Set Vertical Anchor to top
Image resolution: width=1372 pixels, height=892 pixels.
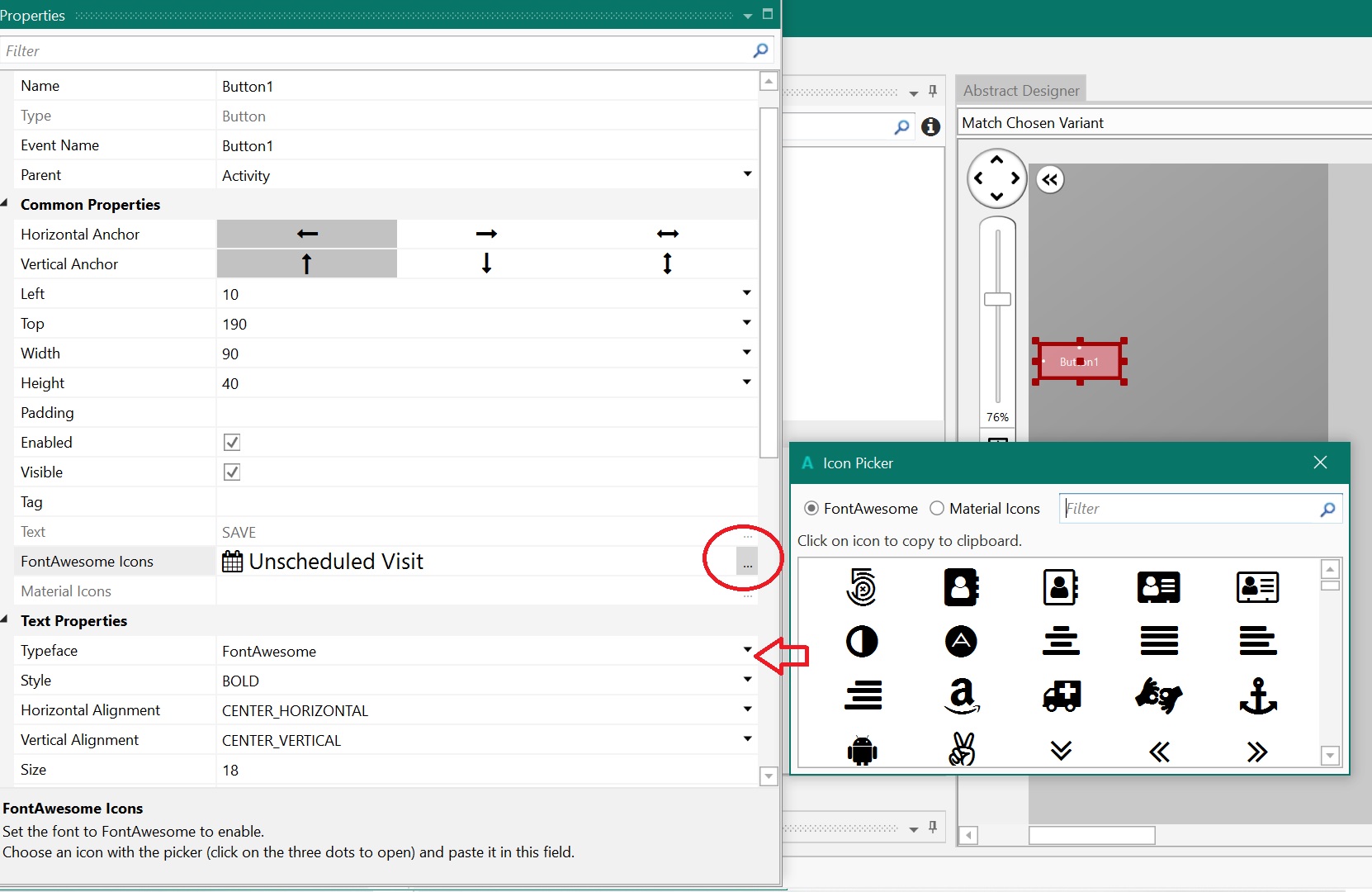coord(307,263)
